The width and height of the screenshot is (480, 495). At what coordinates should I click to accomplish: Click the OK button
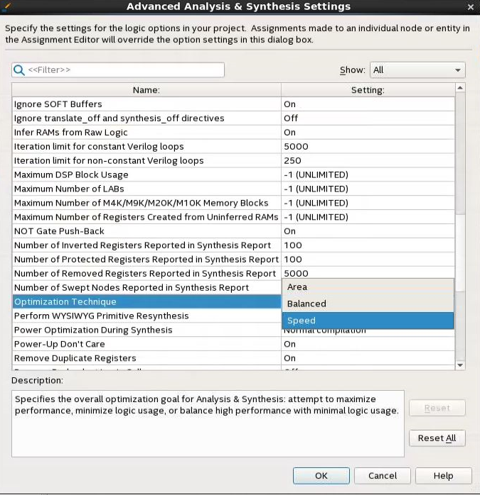click(321, 476)
